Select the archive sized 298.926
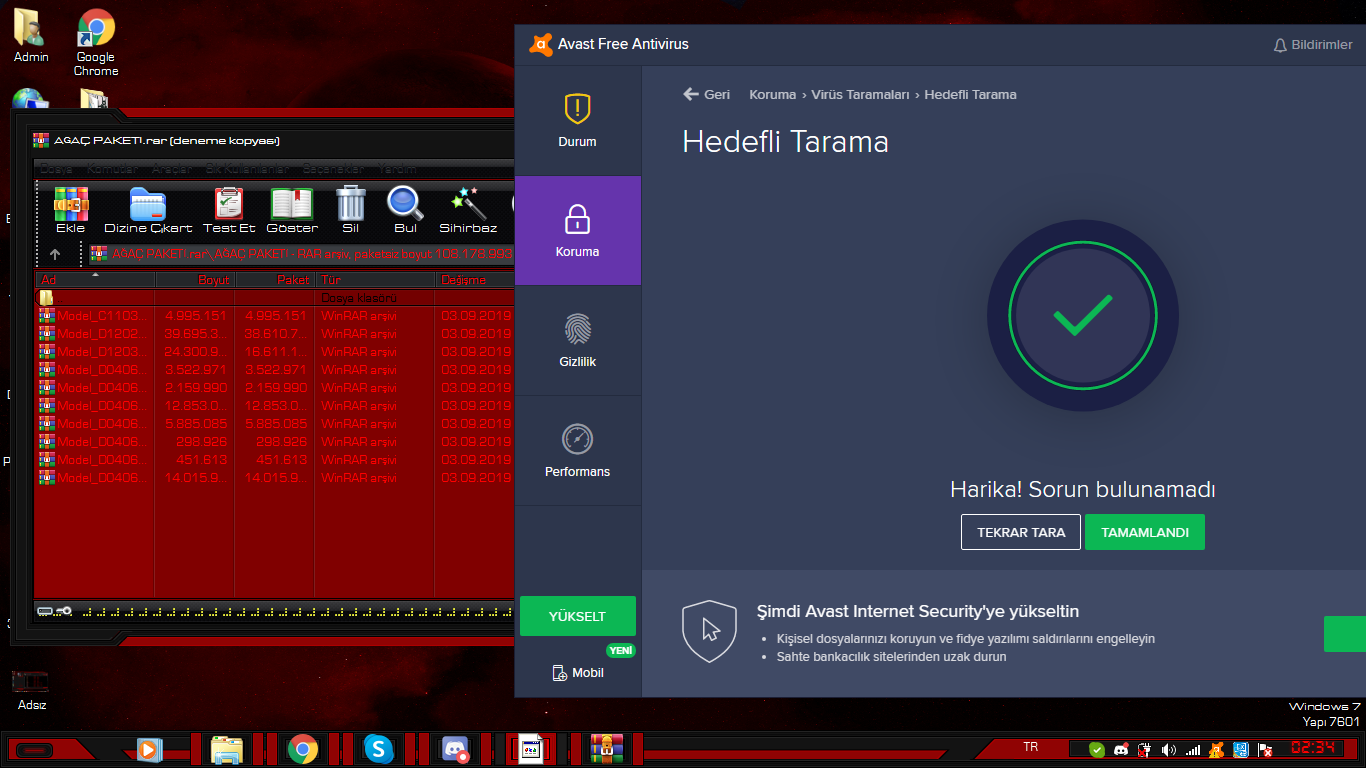1366x768 pixels. coord(275,442)
